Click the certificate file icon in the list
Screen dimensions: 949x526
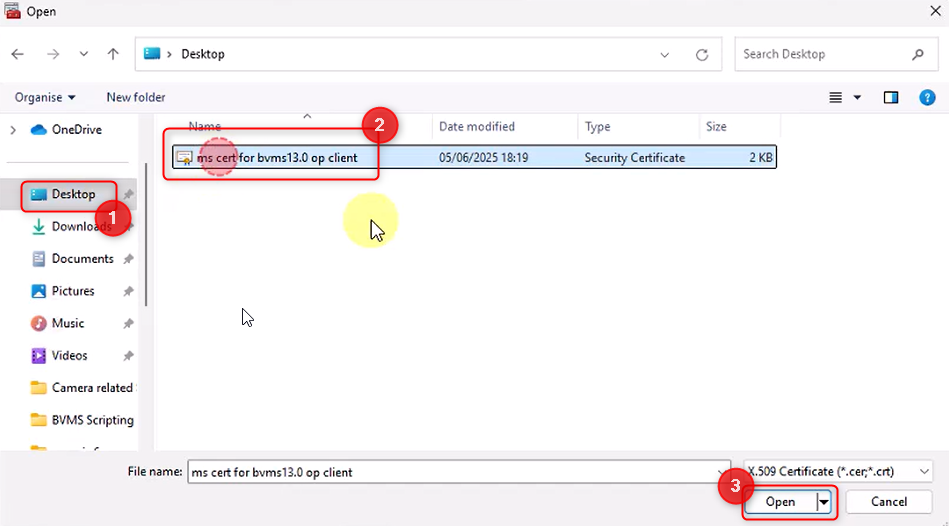click(184, 158)
